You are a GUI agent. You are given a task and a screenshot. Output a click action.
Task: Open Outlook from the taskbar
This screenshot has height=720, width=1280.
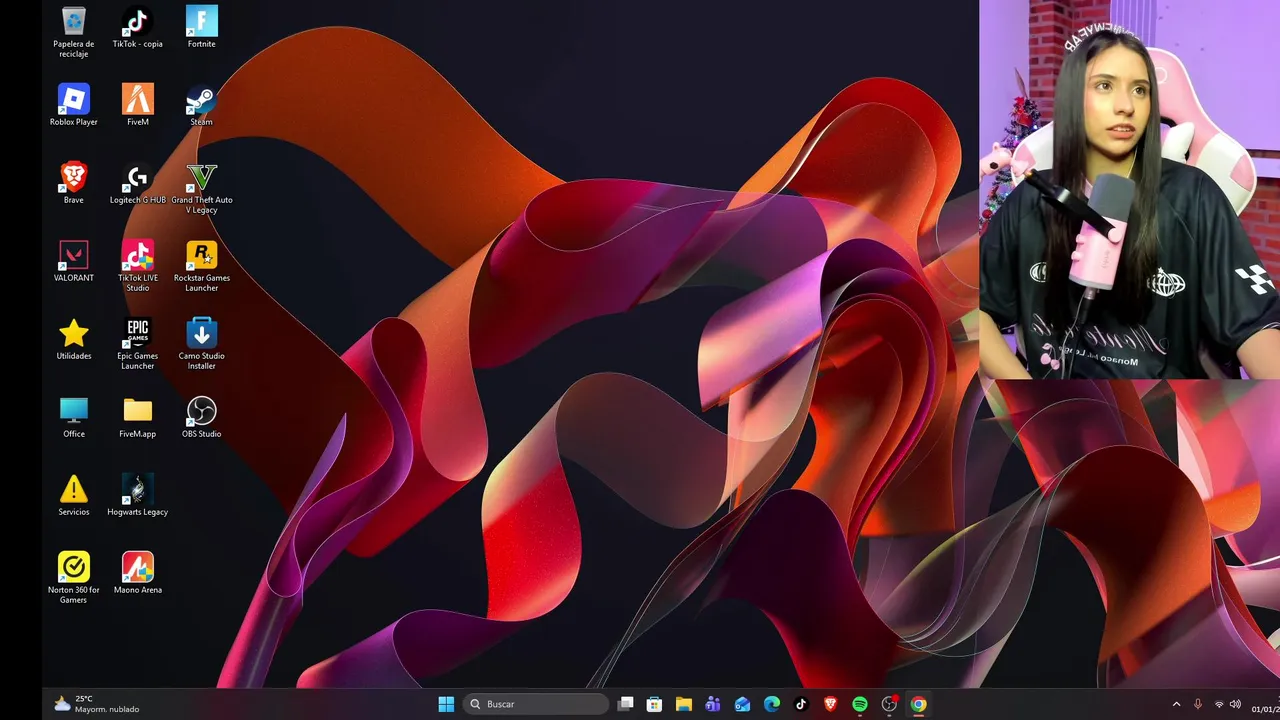[742, 704]
